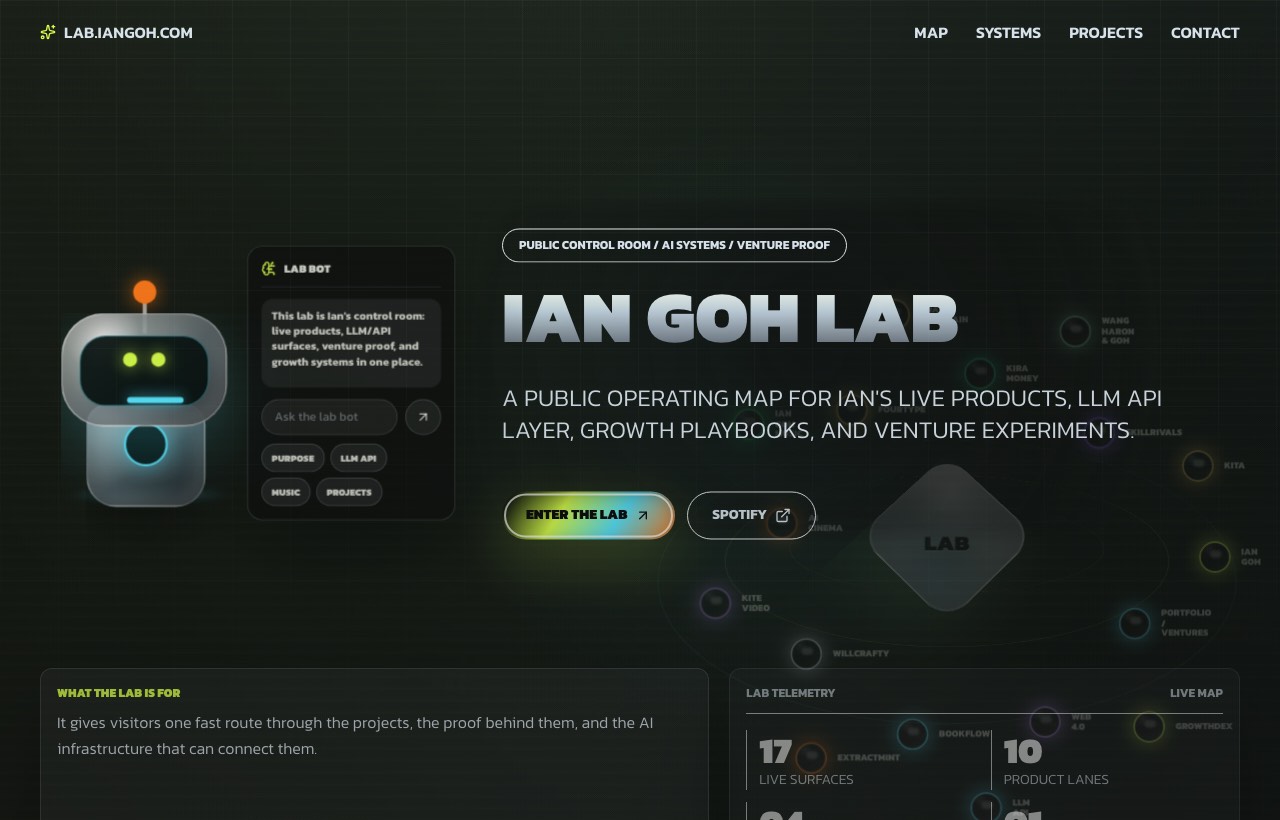This screenshot has width=1280, height=820.
Task: Choose the MUSIC chip in Lab Bot
Action: click(286, 492)
